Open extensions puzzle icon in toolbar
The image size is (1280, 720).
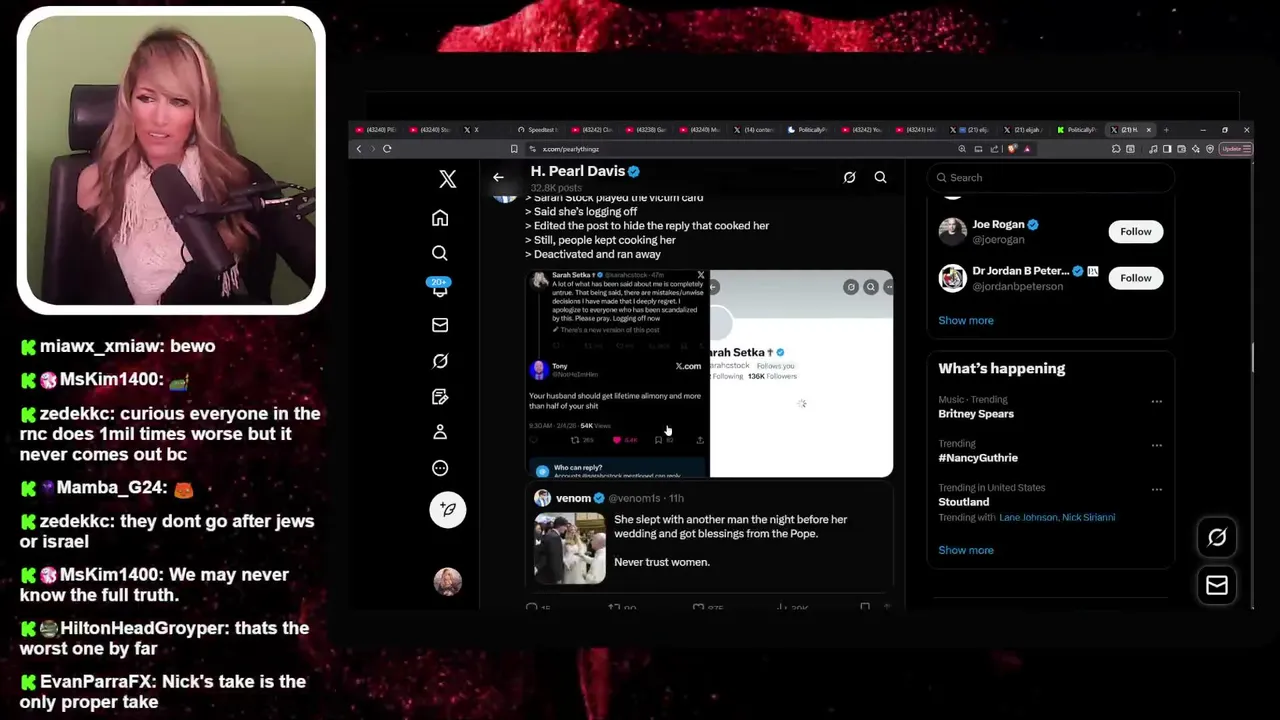click(x=1116, y=149)
